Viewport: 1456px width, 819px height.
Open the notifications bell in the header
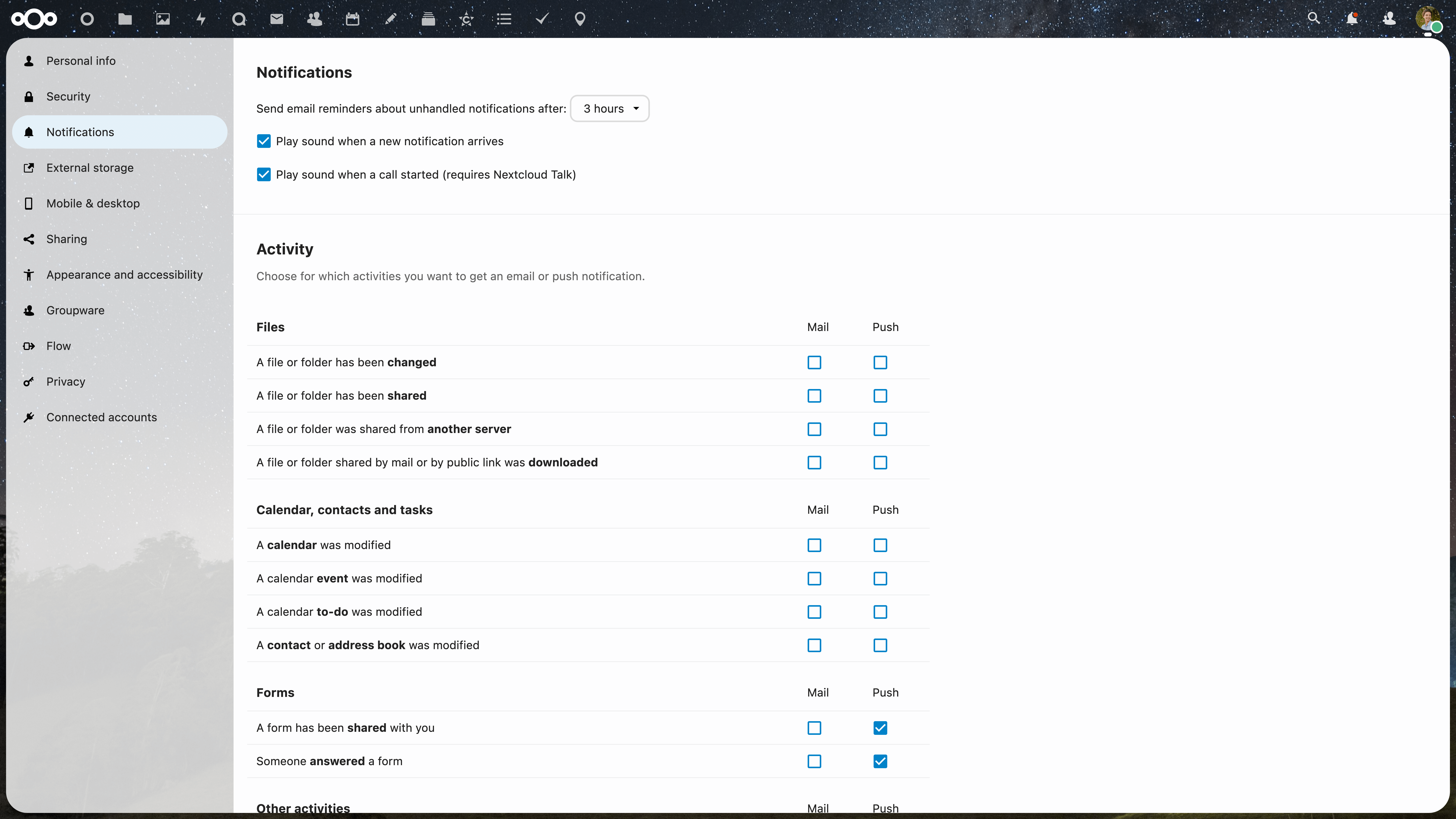(1352, 19)
